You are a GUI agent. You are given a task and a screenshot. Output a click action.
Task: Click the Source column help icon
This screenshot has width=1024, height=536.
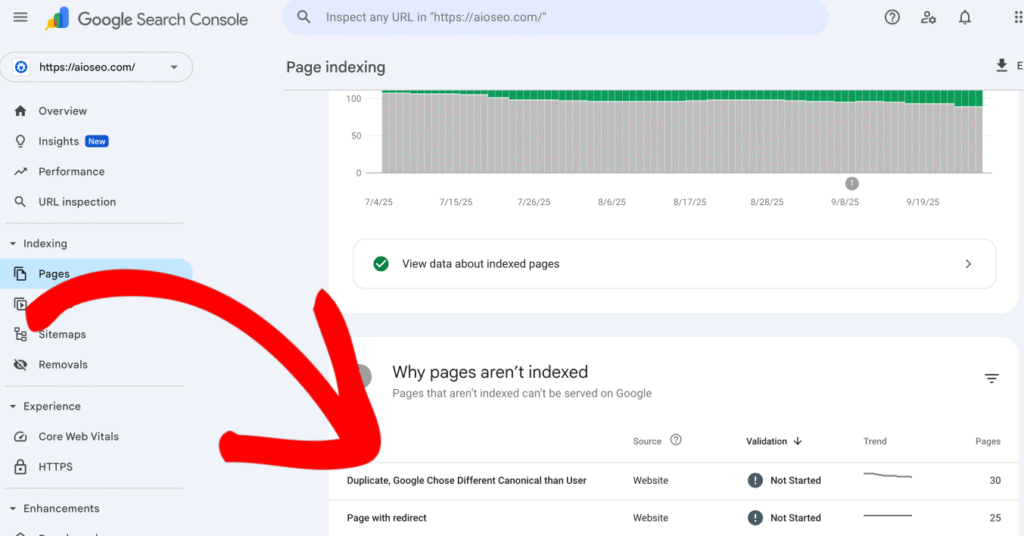[x=676, y=440]
